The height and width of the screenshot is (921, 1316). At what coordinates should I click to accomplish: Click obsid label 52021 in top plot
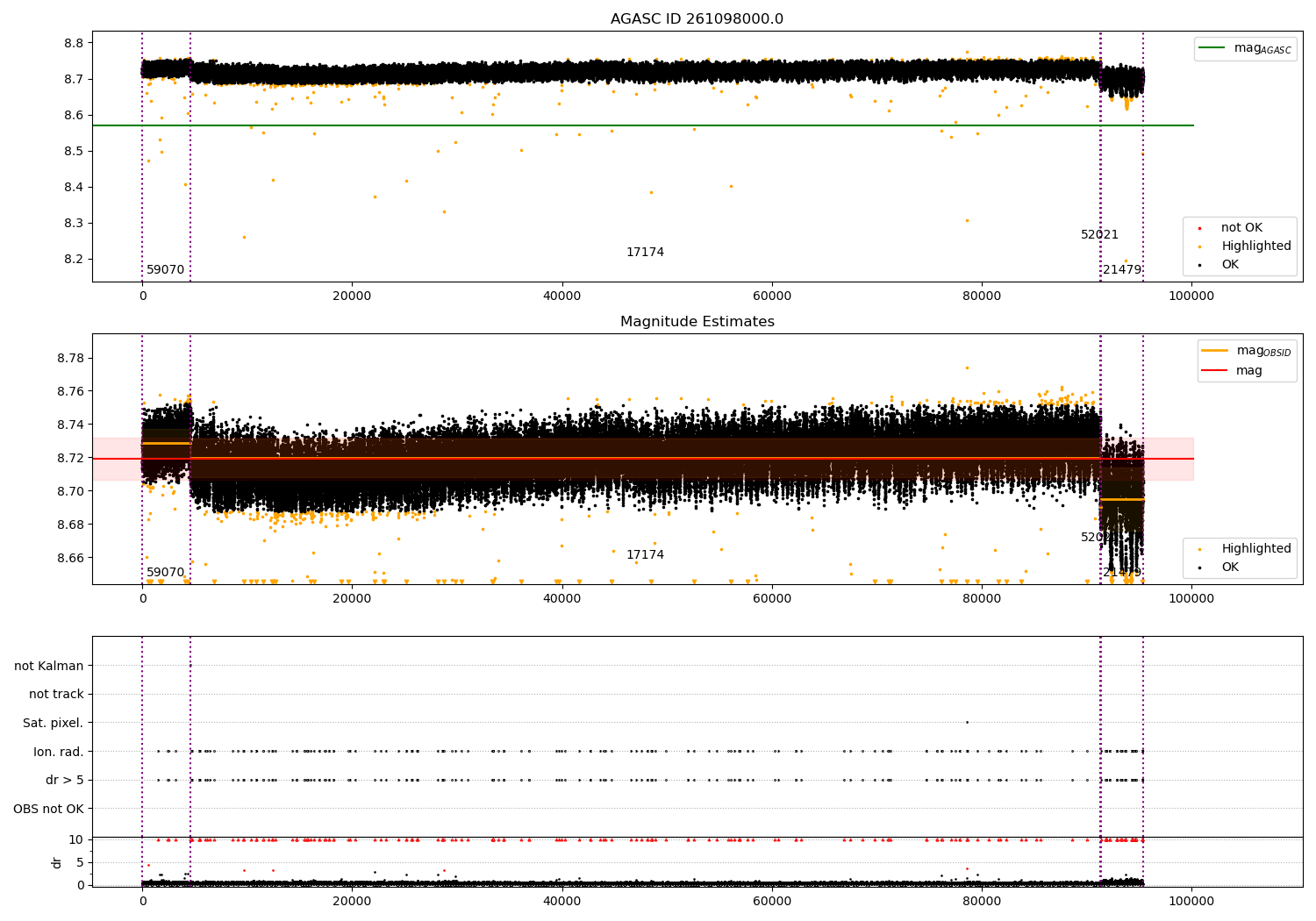[x=1099, y=235]
